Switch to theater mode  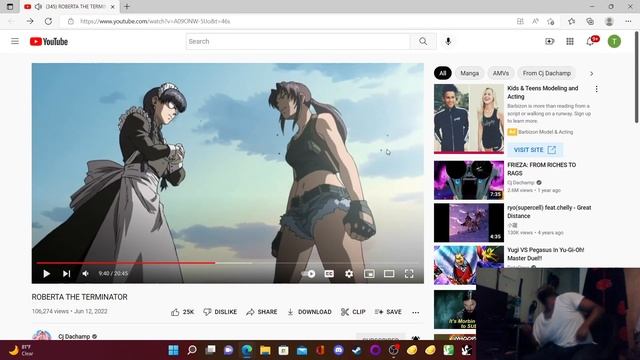389,273
